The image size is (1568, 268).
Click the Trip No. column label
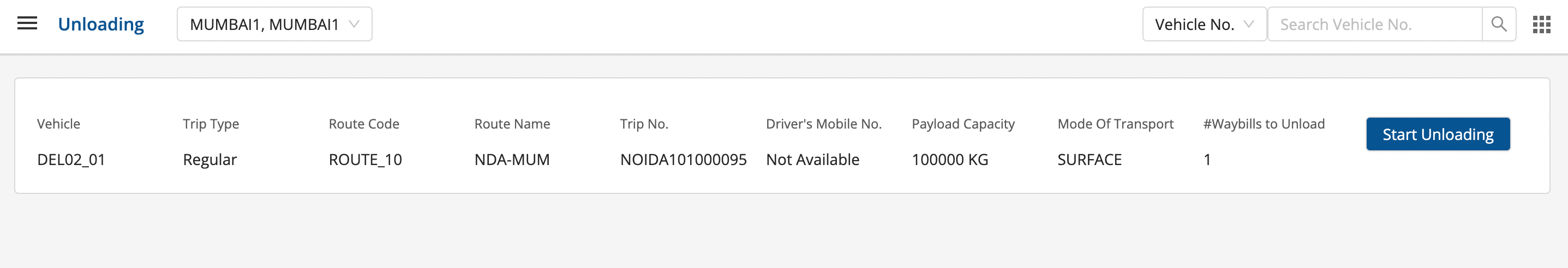[644, 124]
